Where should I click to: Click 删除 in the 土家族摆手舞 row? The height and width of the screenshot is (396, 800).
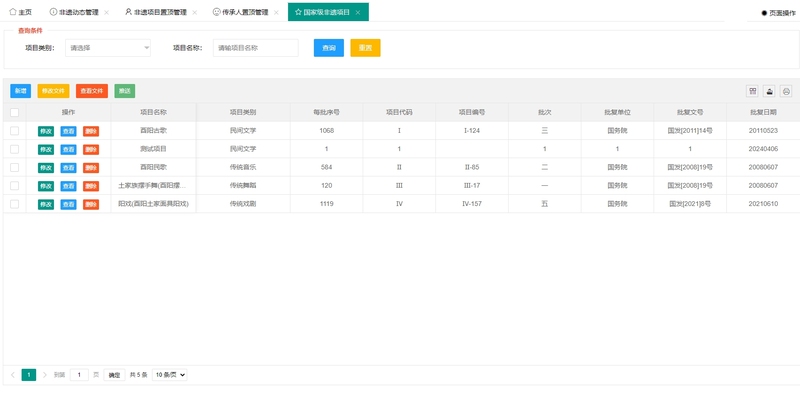tap(91, 186)
